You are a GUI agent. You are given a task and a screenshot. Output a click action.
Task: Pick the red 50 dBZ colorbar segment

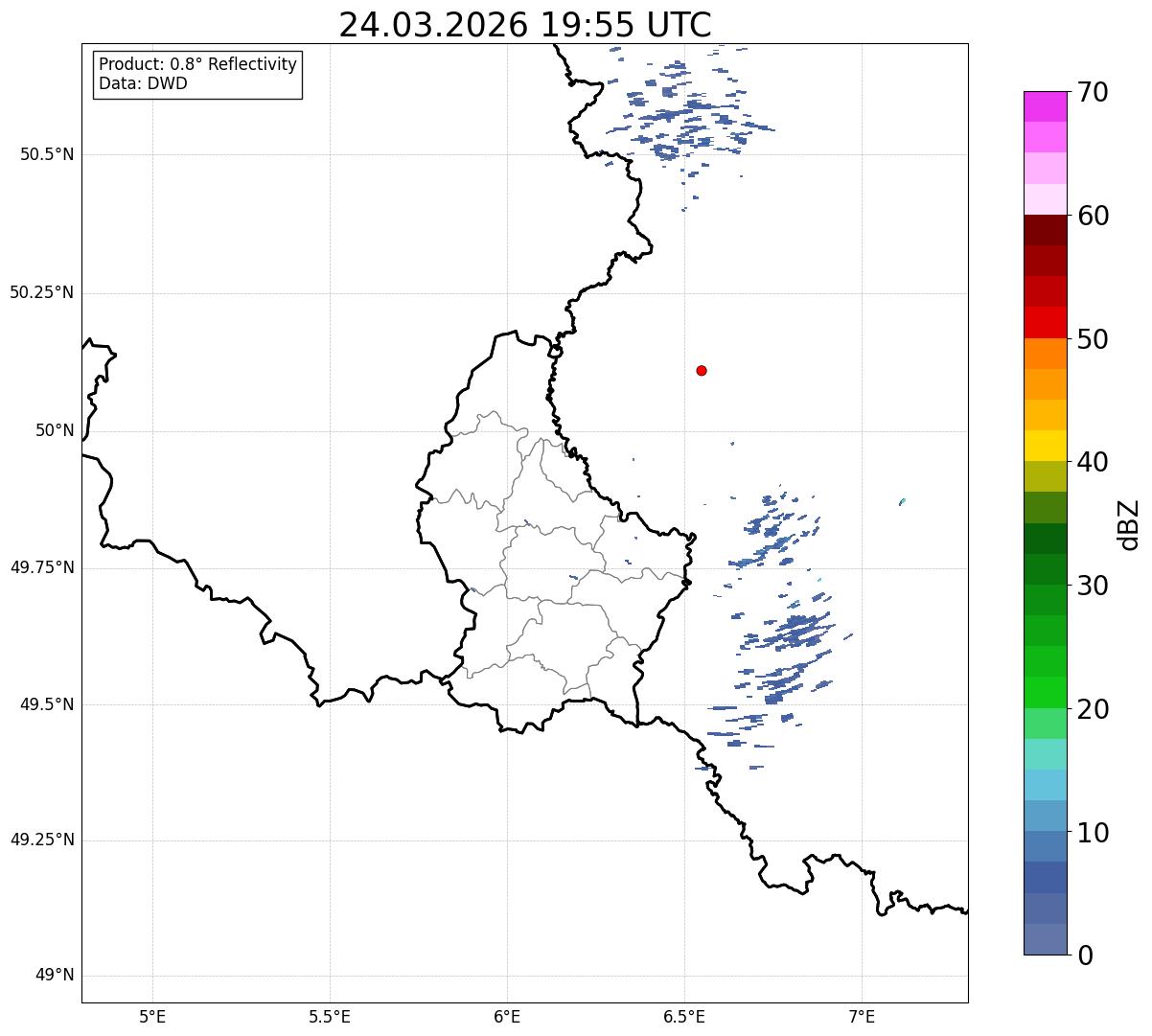click(x=1045, y=323)
